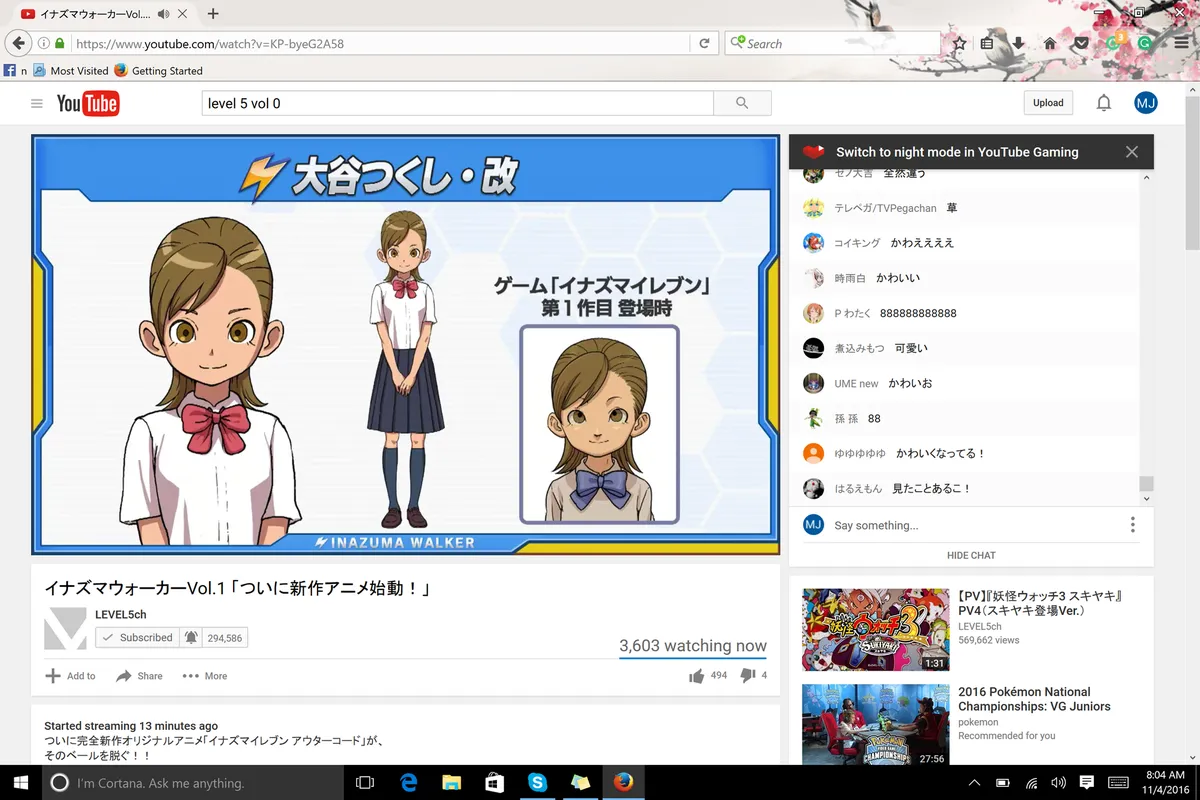Open Facebook bookmark in bookmarks bar
This screenshot has width=1200, height=800.
pyautogui.click(x=15, y=71)
